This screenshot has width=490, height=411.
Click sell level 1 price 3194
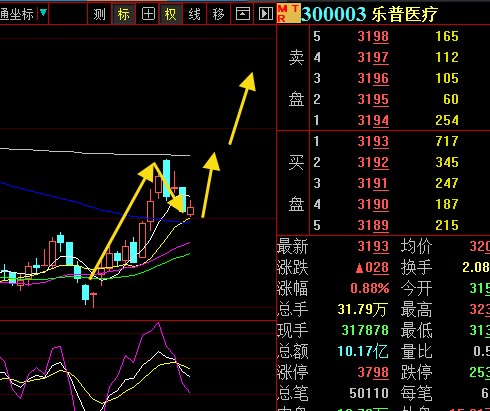click(373, 120)
